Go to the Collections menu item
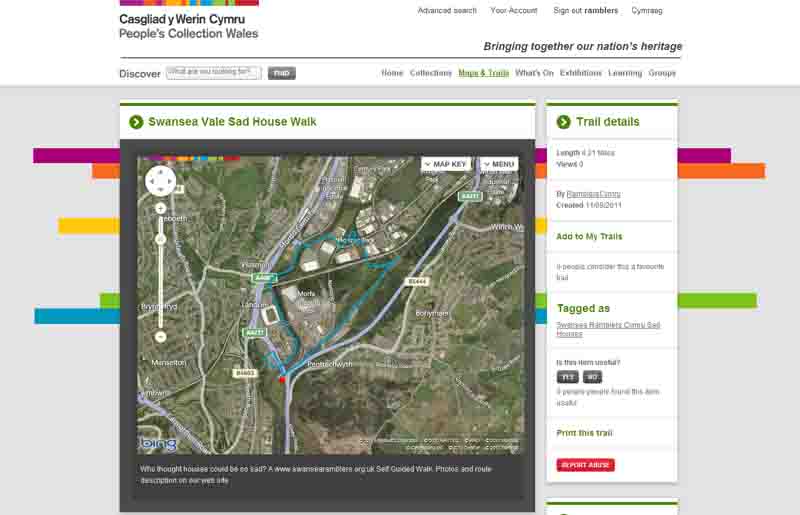This screenshot has width=800, height=515. click(431, 73)
